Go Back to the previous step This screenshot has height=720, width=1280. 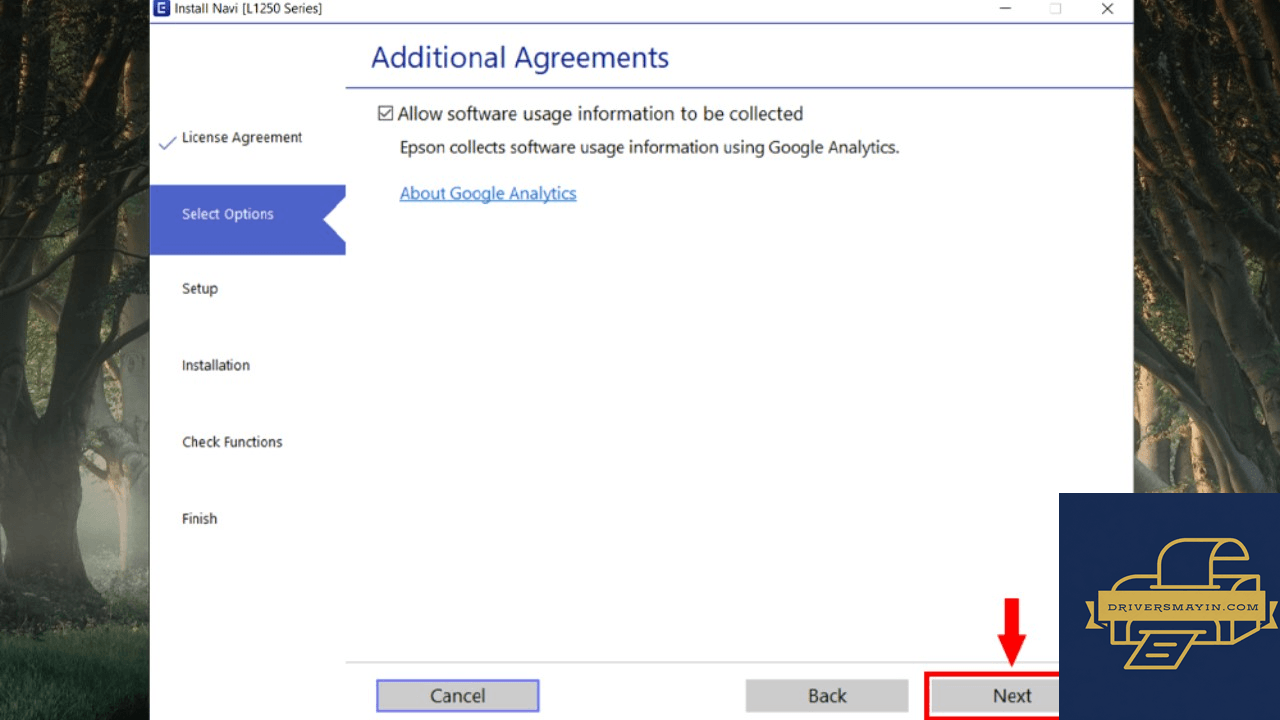[x=827, y=696]
